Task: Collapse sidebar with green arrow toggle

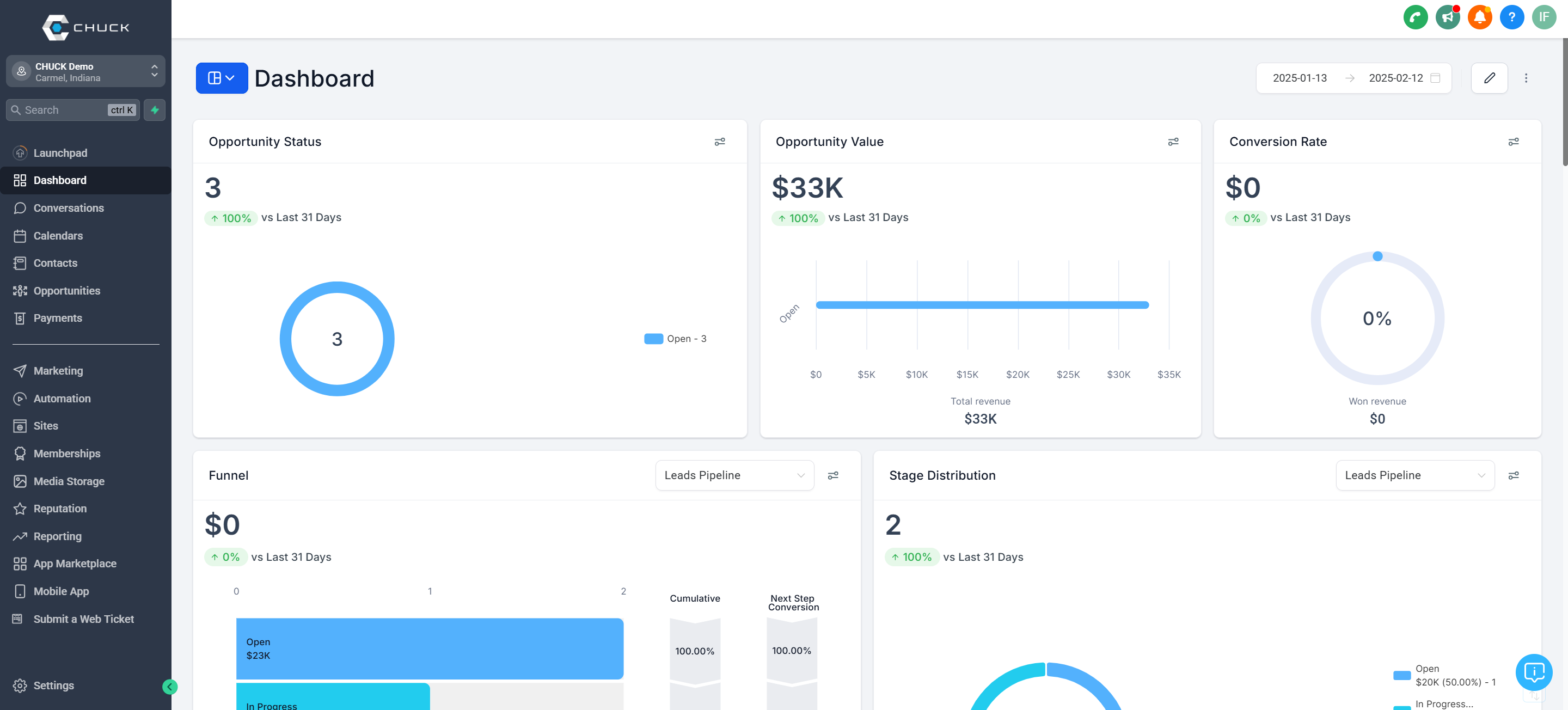Action: pyautogui.click(x=170, y=687)
